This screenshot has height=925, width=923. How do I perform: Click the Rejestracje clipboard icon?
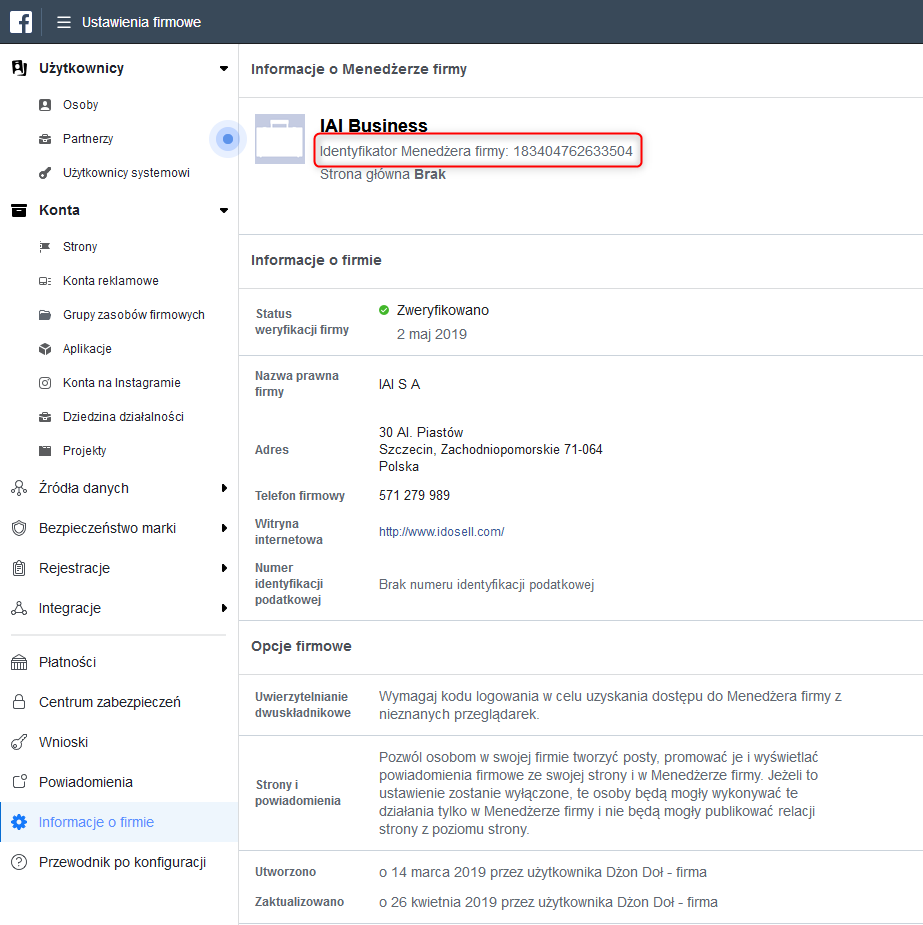(19, 568)
